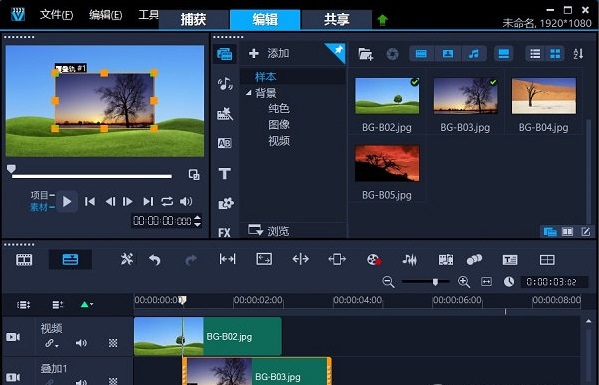Switch preview mode to 素材

tap(39, 207)
